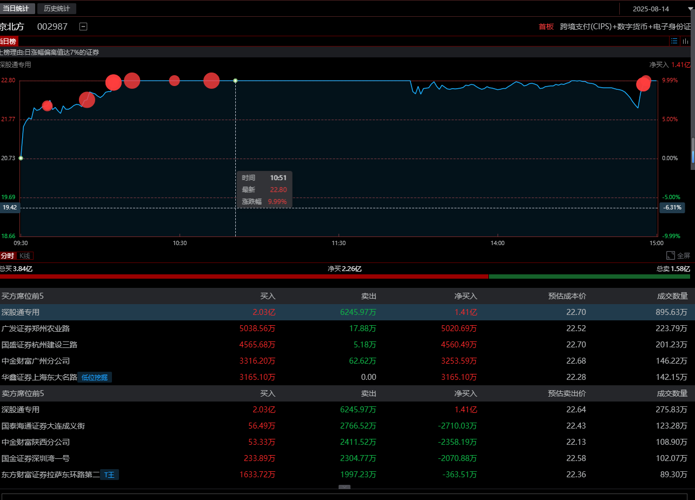The height and width of the screenshot is (500, 695).
Task: Click the red bubble near closing time
Action: 643,83
